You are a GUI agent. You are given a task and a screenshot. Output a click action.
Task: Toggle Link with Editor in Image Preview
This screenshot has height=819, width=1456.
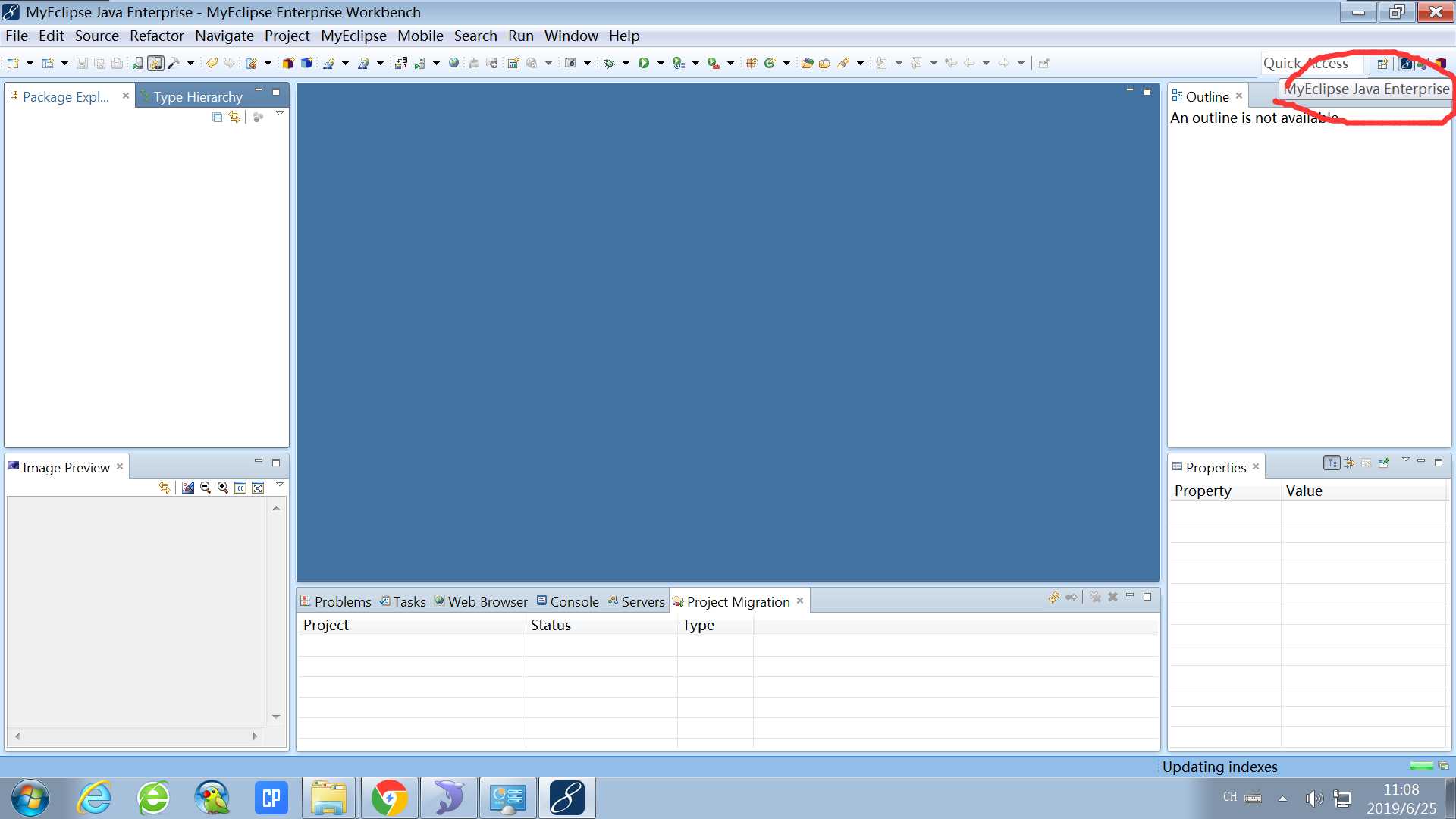point(165,488)
